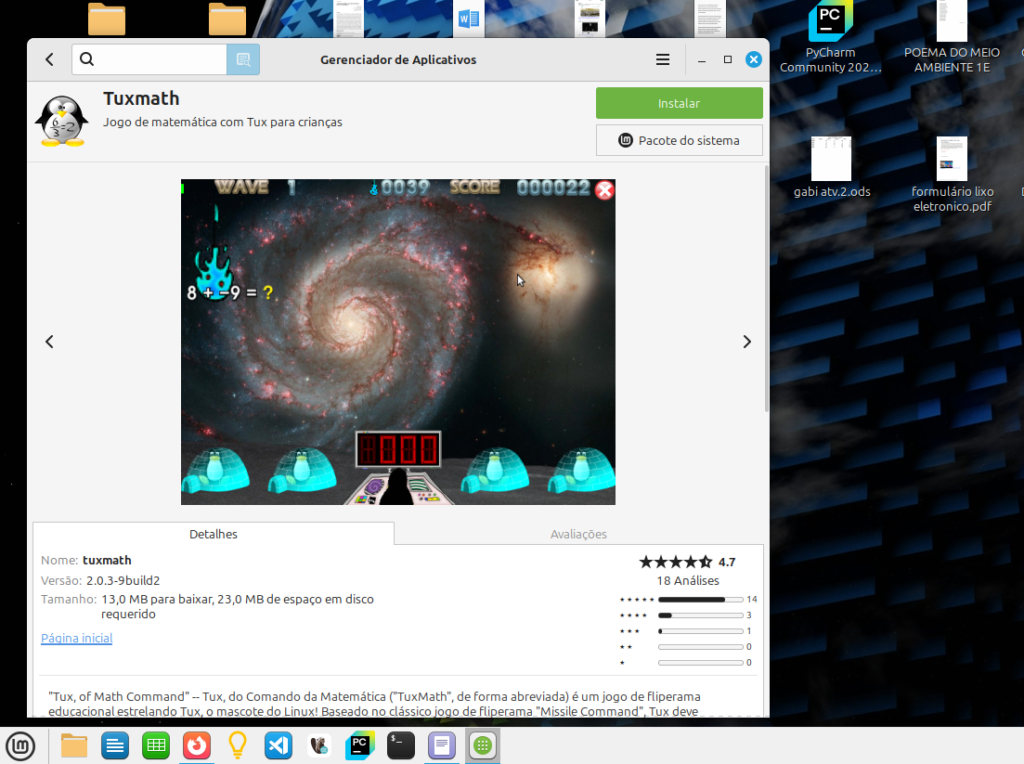Show the next screenshot with right arrow
The width and height of the screenshot is (1024, 764).
point(746,342)
